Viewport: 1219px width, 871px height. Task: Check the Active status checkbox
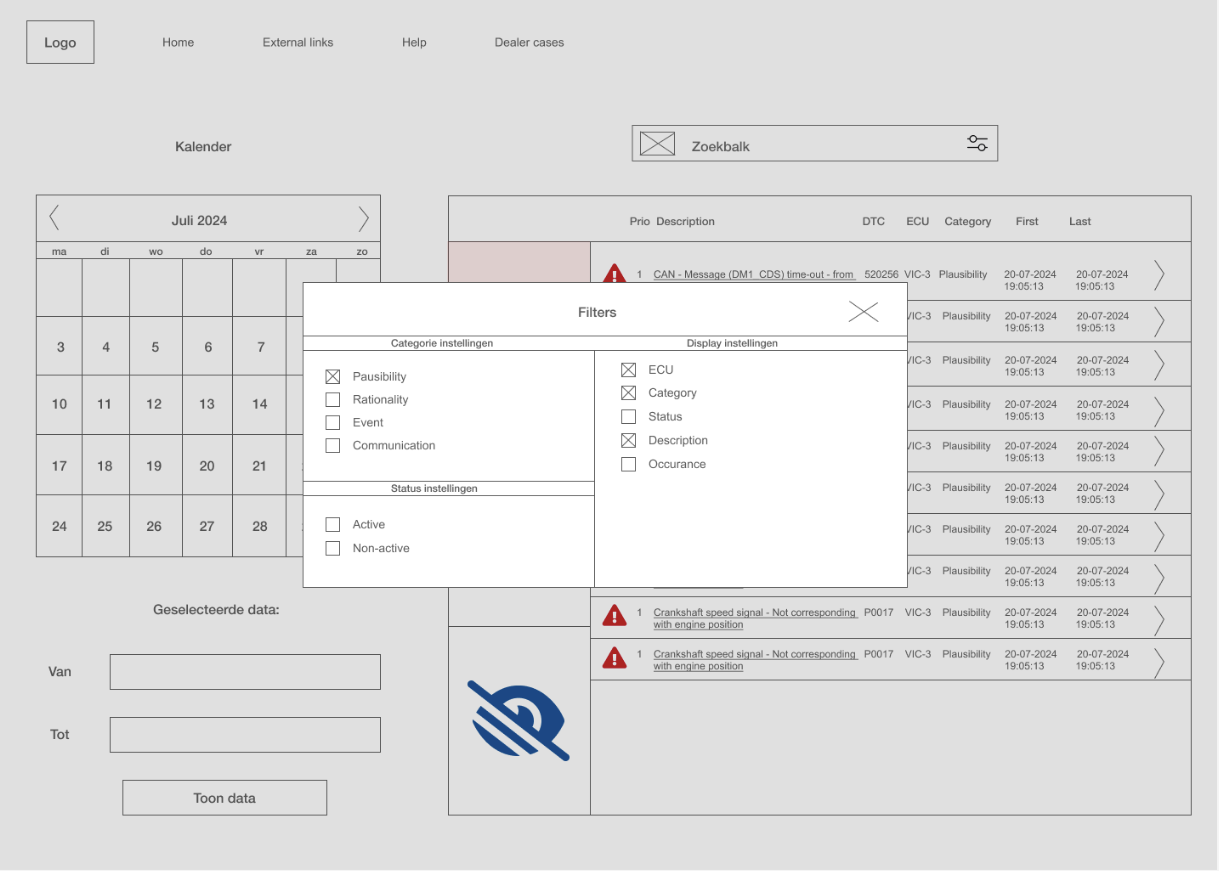[333, 525]
